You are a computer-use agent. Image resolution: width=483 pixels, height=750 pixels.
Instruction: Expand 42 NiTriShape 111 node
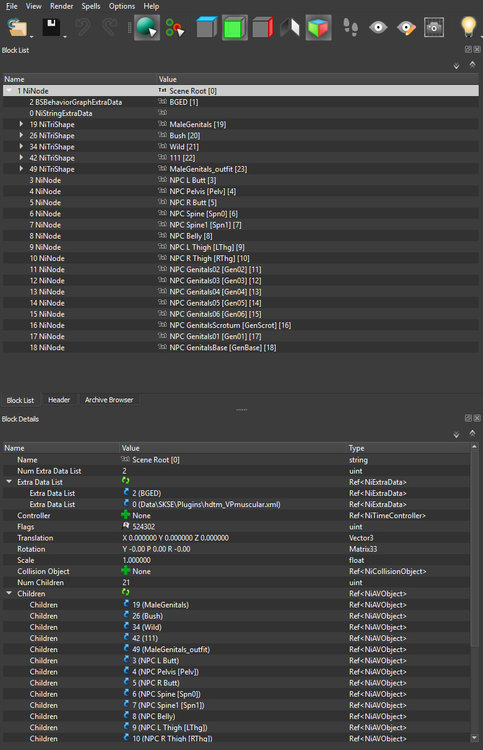tap(21, 157)
